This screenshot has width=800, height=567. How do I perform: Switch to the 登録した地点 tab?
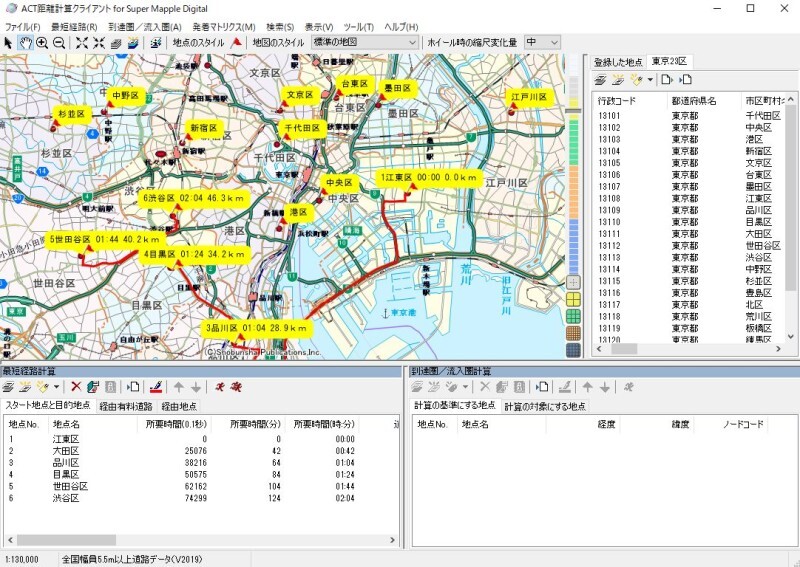618,62
